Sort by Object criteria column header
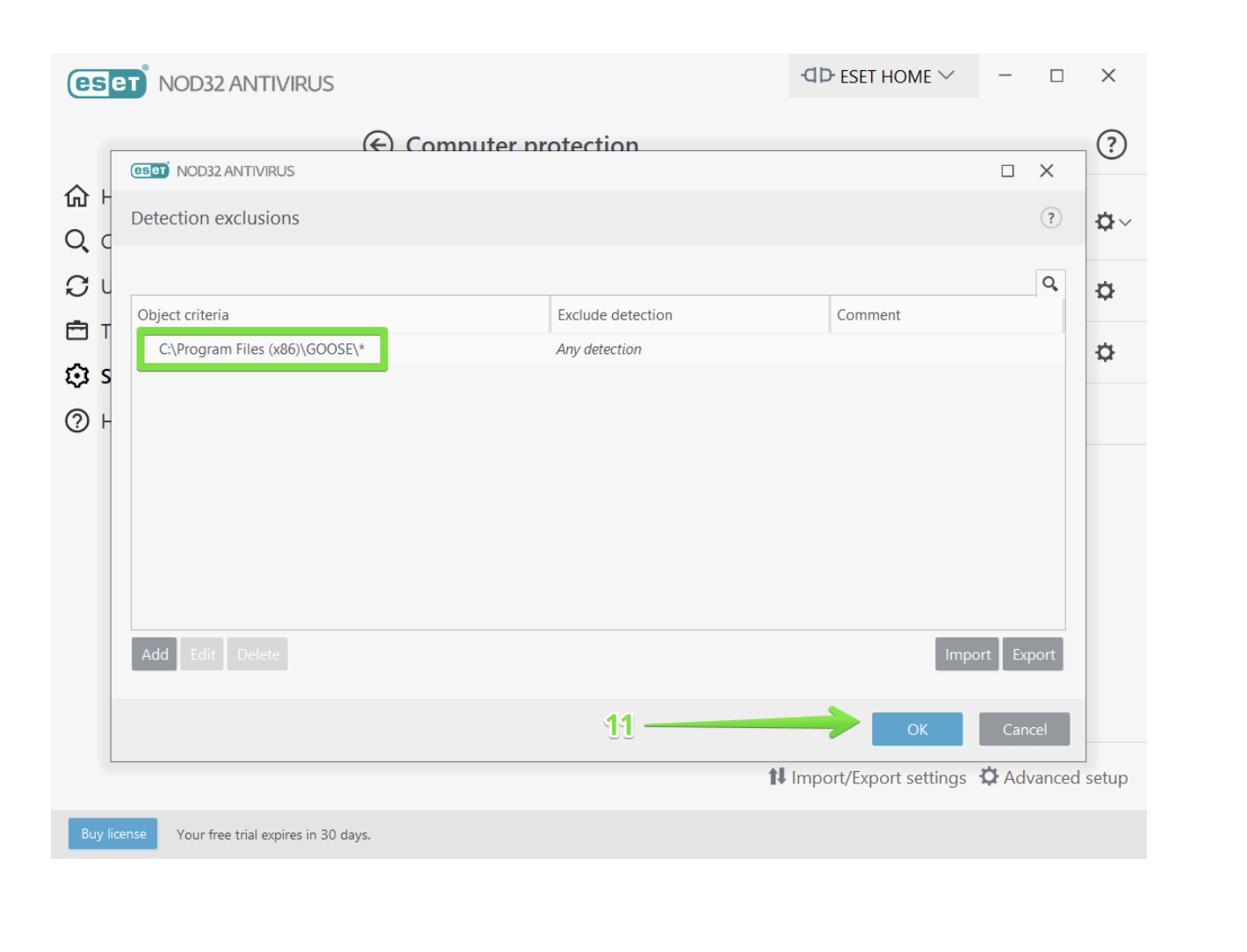This screenshot has height=952, width=1247. coord(341,314)
